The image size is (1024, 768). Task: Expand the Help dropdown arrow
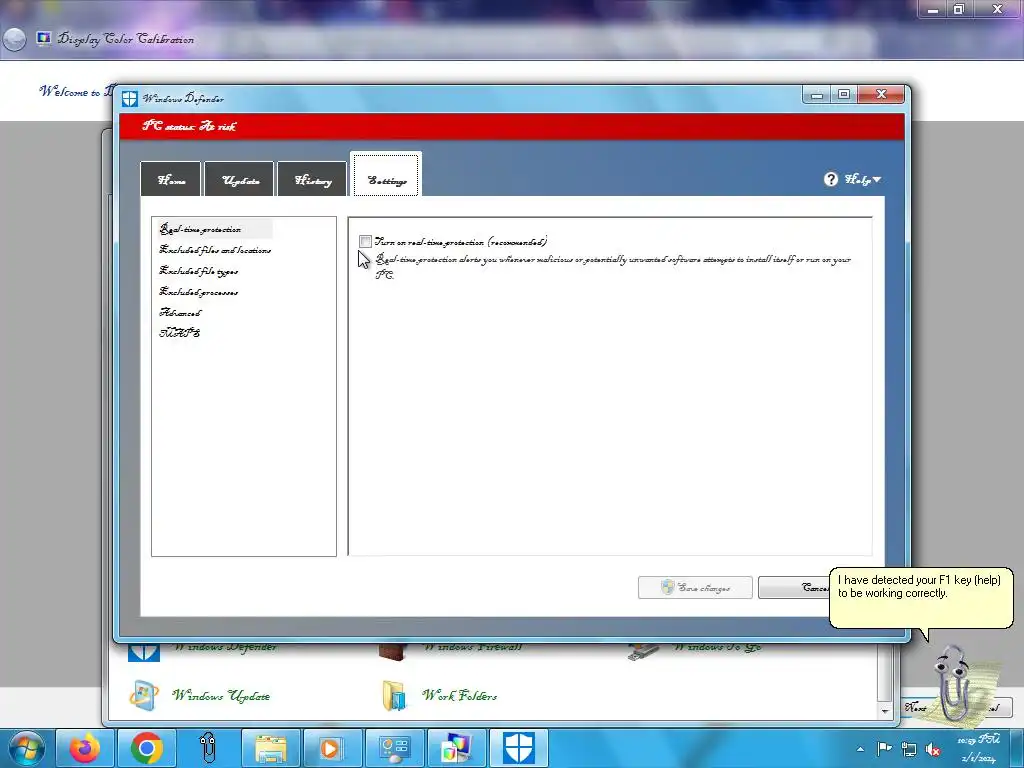pos(876,179)
